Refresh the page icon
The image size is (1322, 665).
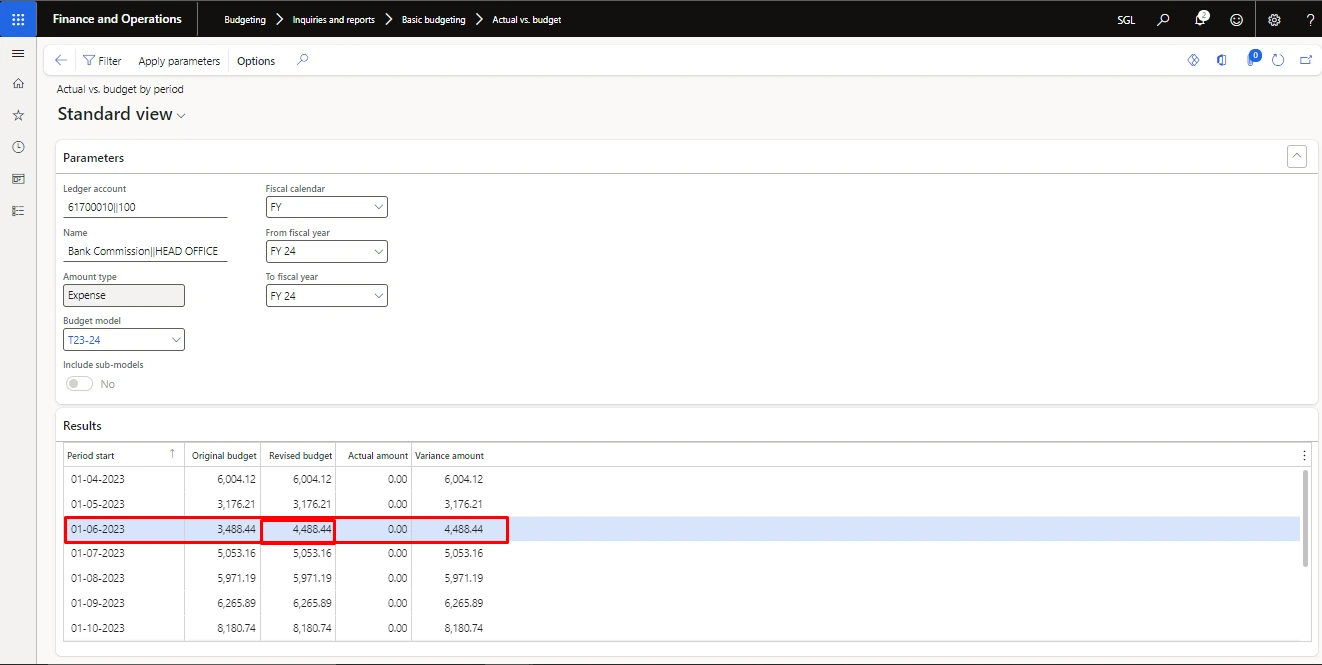point(1278,61)
